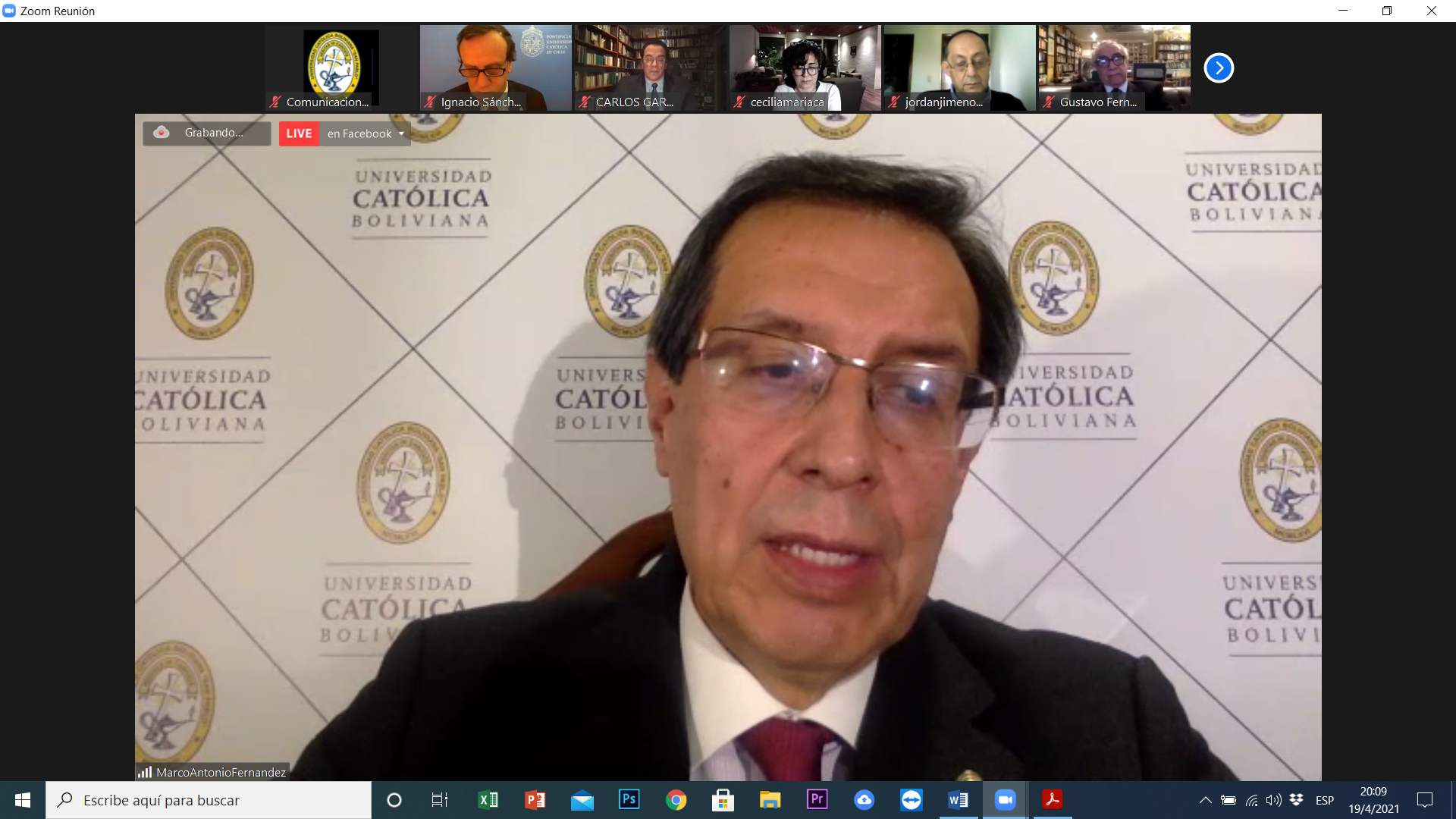Screen dimensions: 1456x819
Task: Show next page of participant thumbnails
Action: pos(1219,68)
